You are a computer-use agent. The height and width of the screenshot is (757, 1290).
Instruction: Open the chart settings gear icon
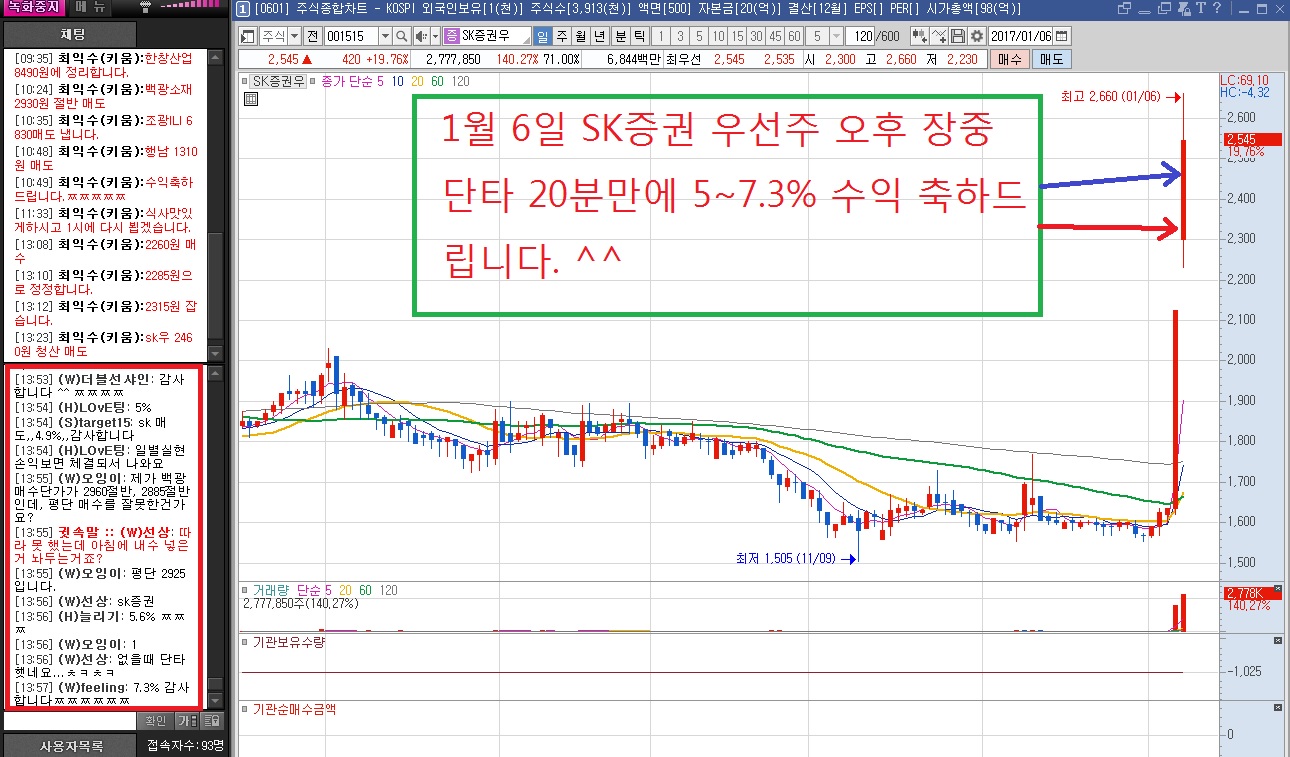pyautogui.click(x=976, y=36)
